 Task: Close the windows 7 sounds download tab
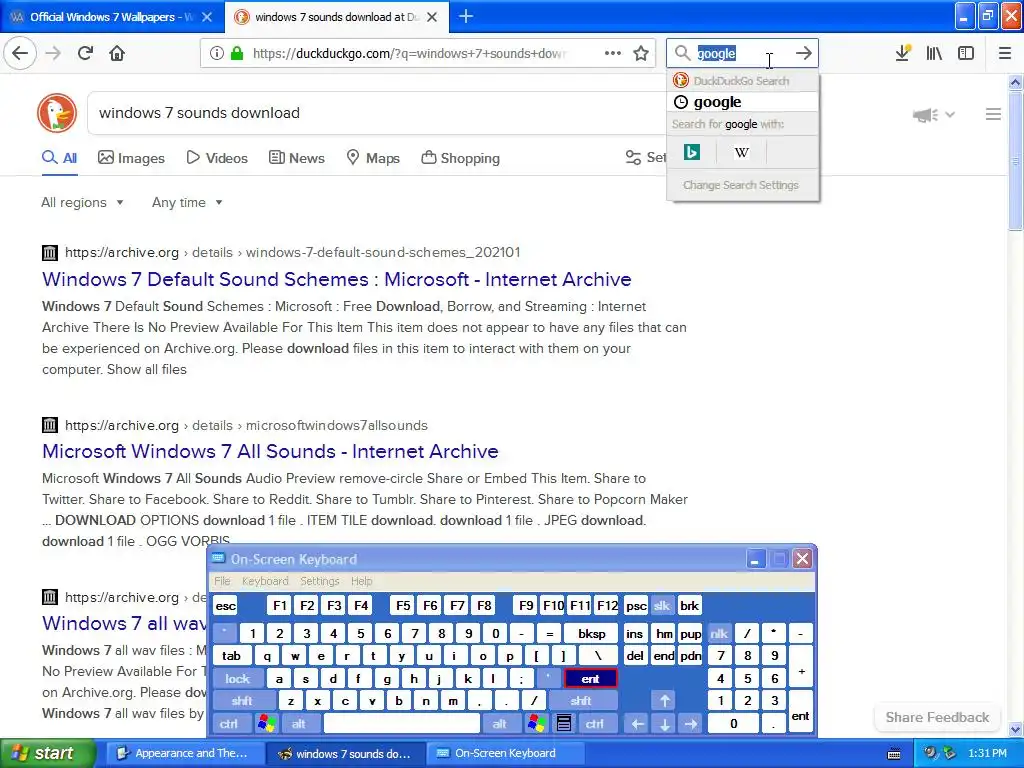pyautogui.click(x=432, y=17)
